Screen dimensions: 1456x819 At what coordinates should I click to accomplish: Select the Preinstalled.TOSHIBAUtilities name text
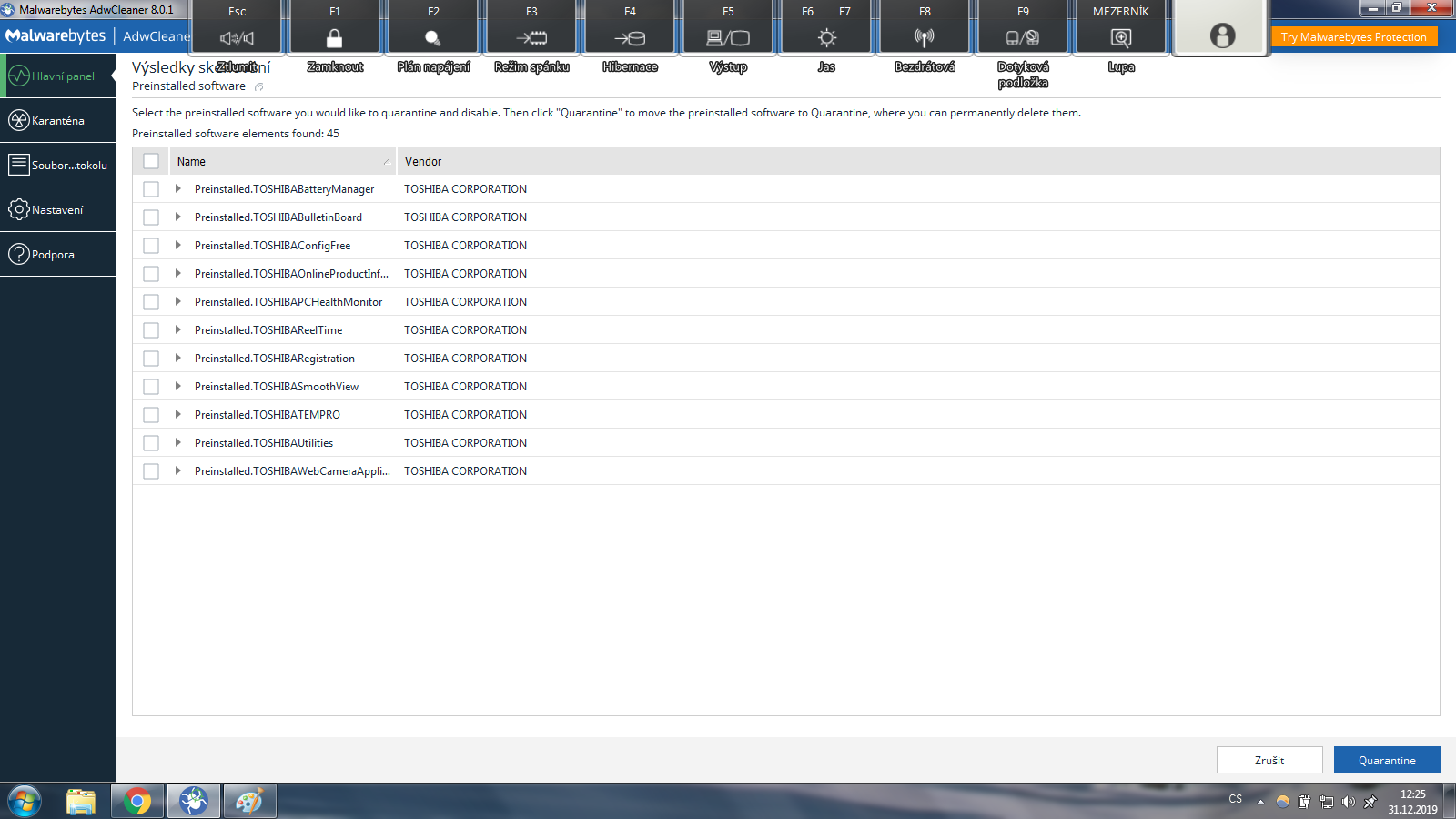coord(264,443)
